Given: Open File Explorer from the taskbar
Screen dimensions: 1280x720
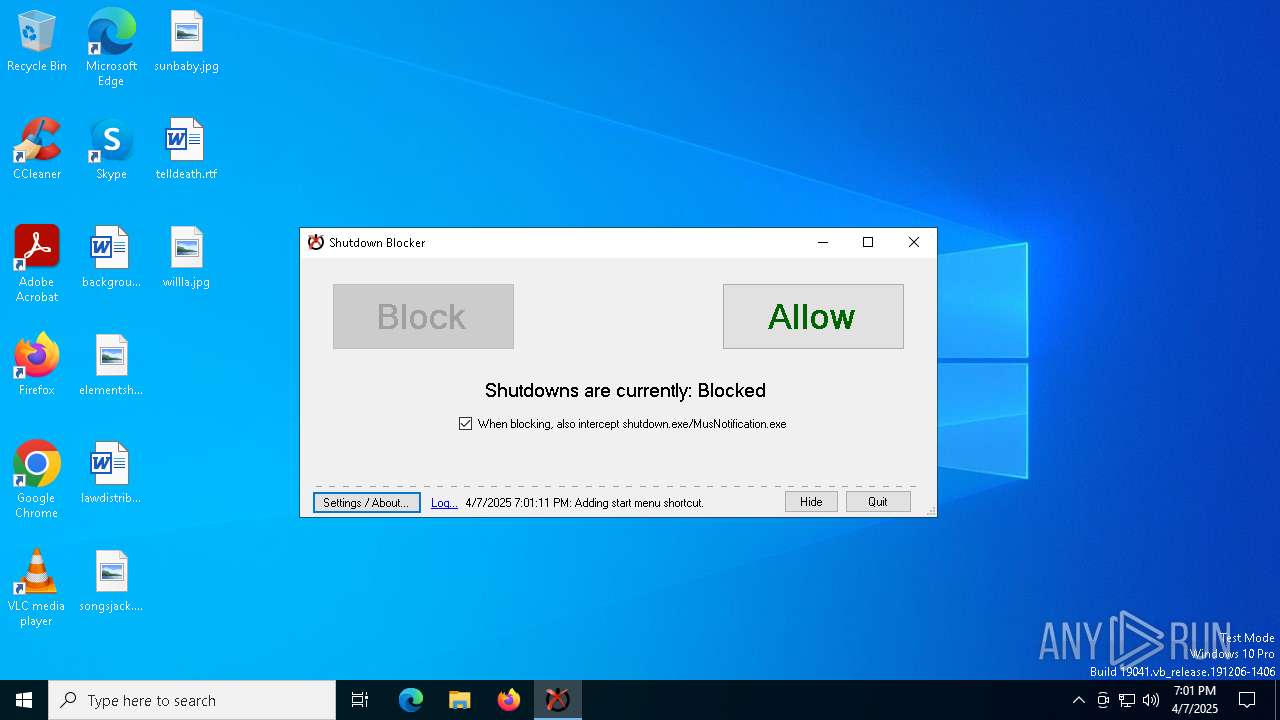Looking at the screenshot, I should point(460,700).
